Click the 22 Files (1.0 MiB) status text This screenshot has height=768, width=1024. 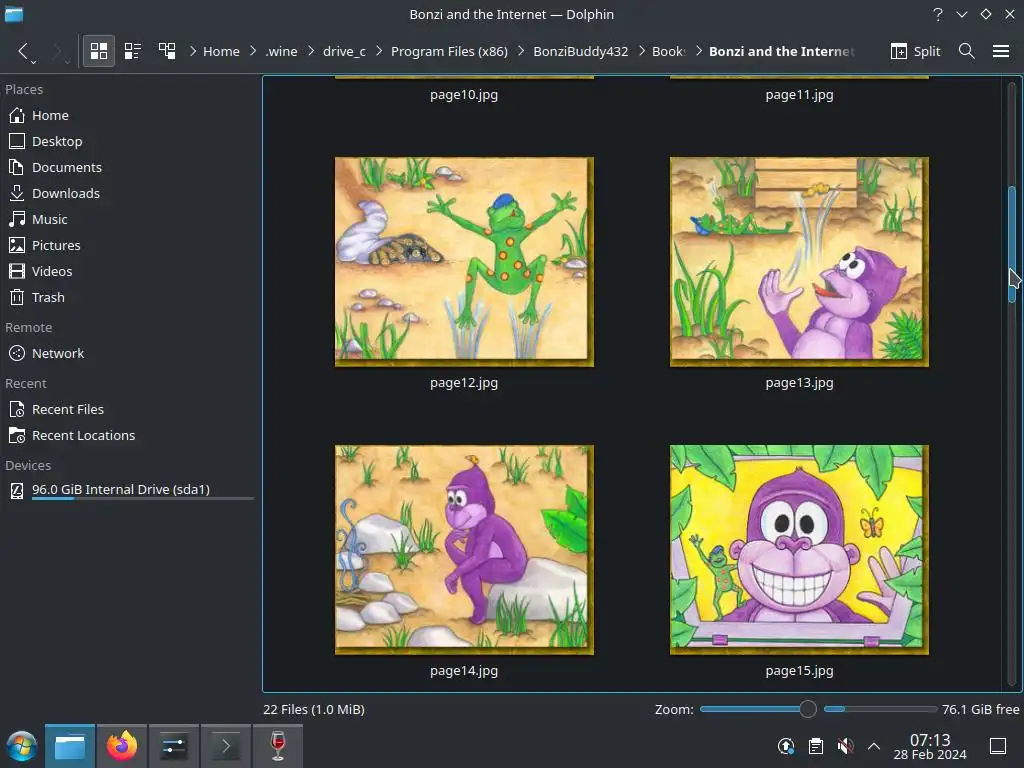tap(314, 709)
